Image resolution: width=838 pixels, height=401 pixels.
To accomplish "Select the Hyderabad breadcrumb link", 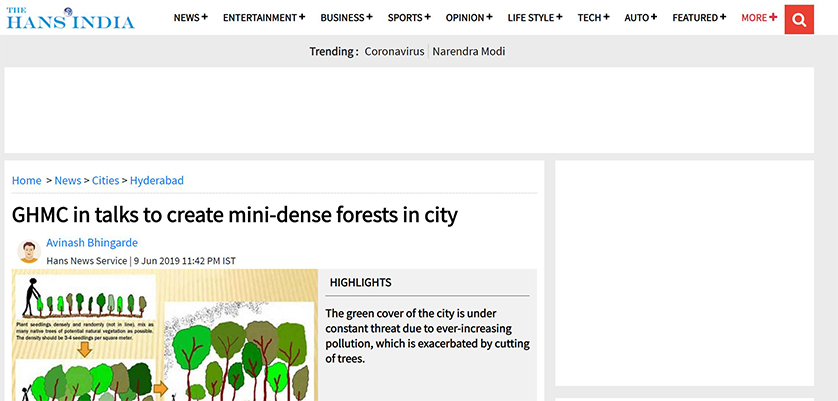I will coord(157,181).
